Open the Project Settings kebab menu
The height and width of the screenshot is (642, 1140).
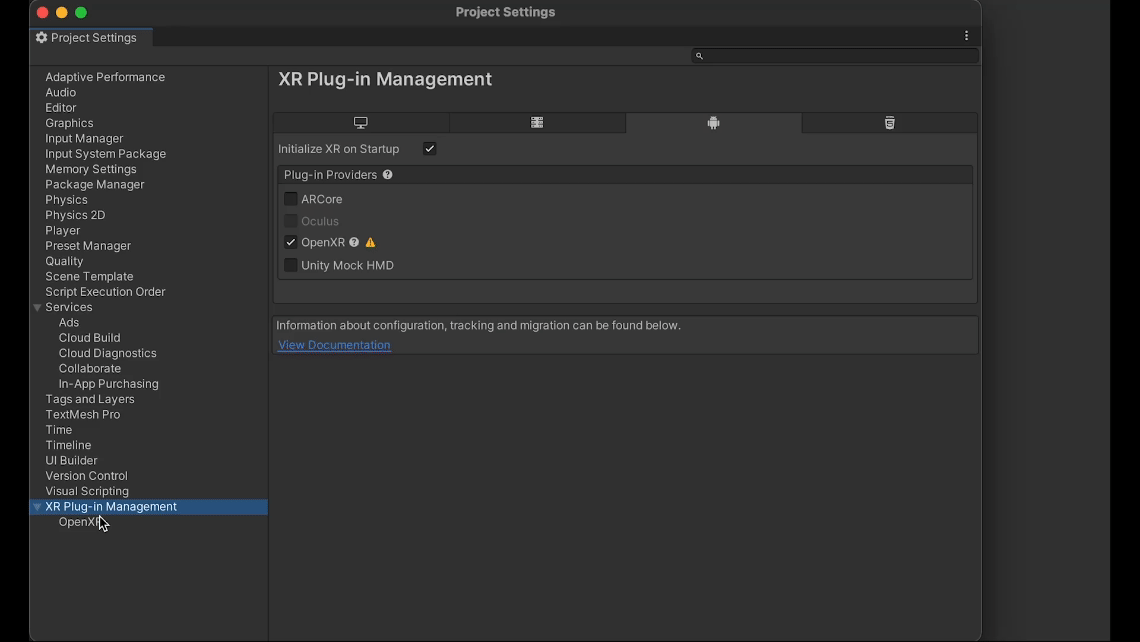[x=966, y=36]
